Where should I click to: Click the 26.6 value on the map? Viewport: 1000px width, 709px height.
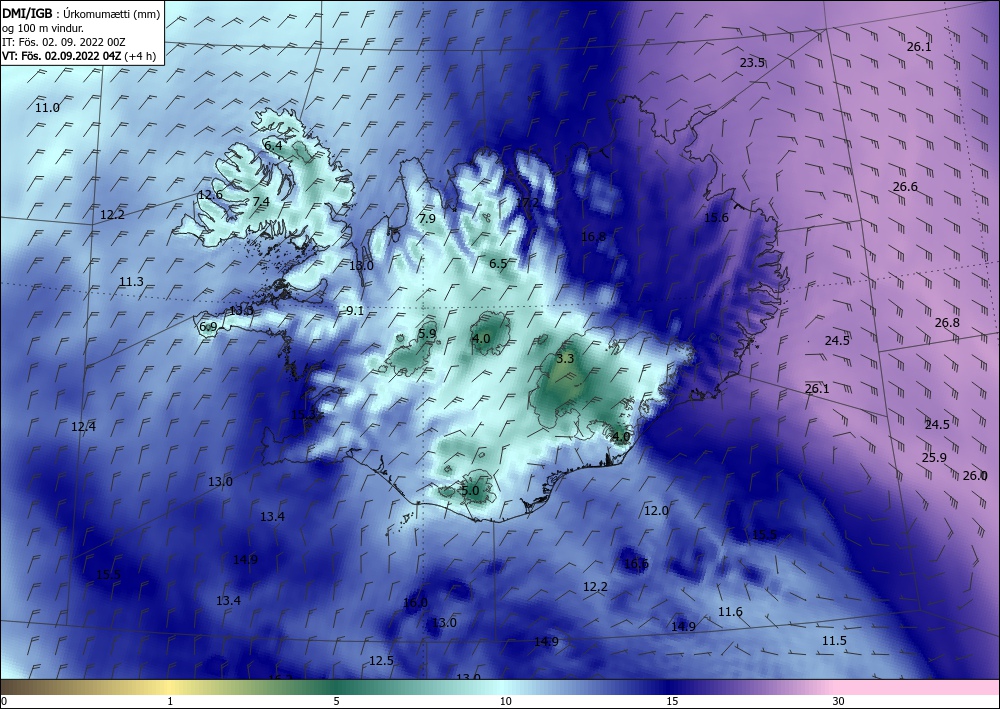point(905,187)
